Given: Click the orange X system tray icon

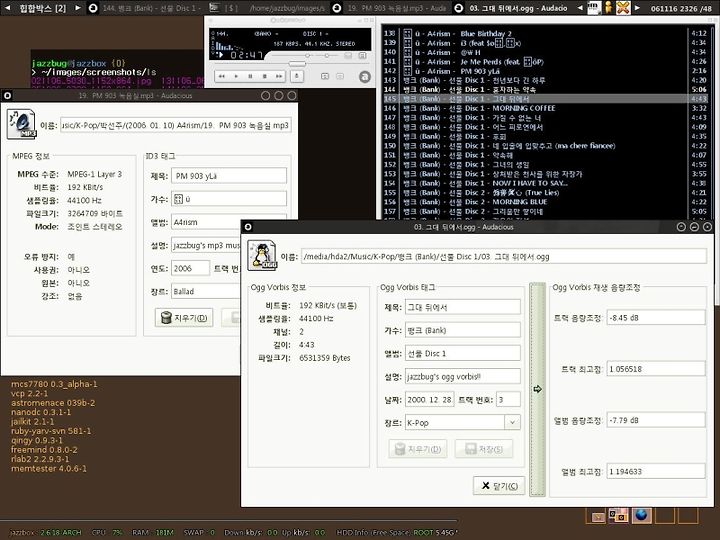Looking at the screenshot, I should (623, 7).
